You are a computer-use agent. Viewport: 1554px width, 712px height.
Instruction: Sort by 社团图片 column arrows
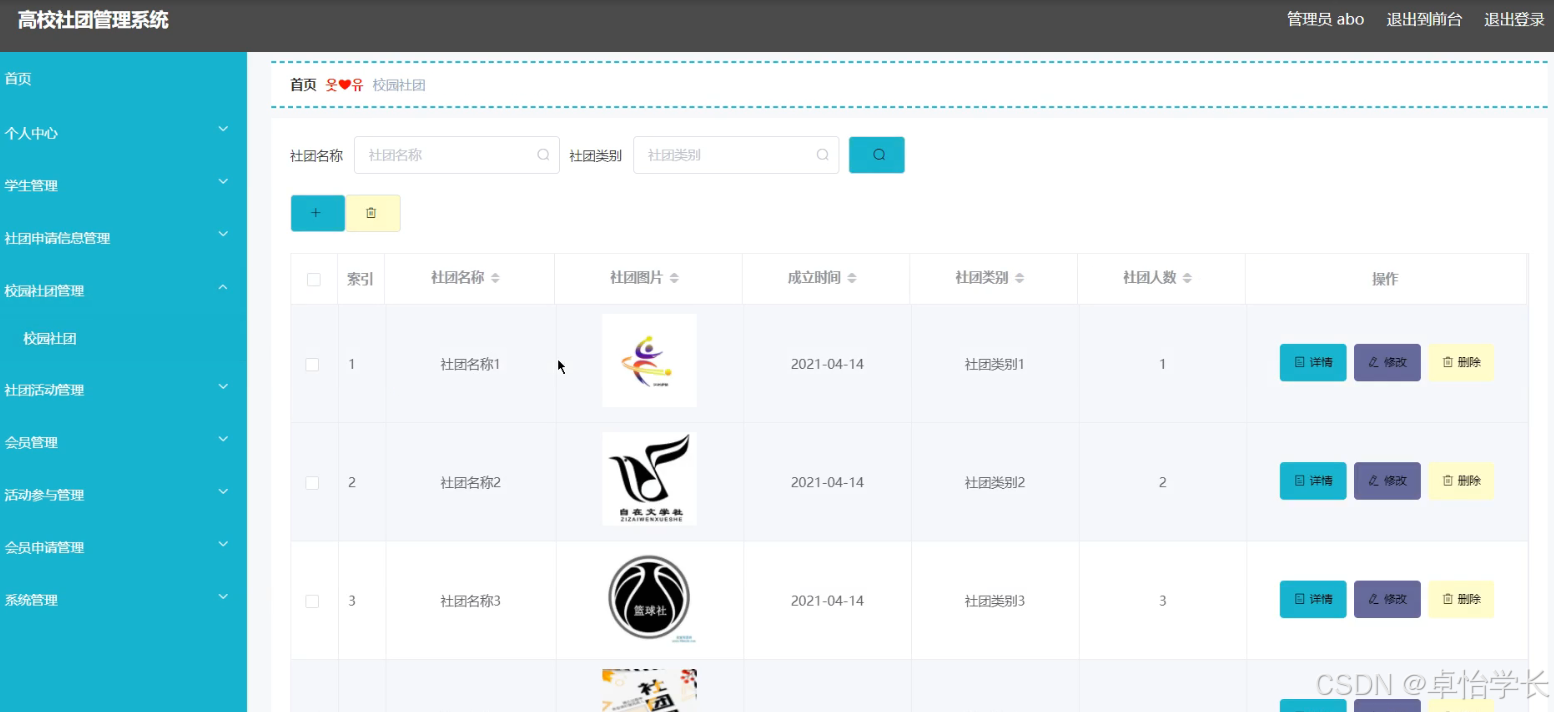(x=673, y=278)
